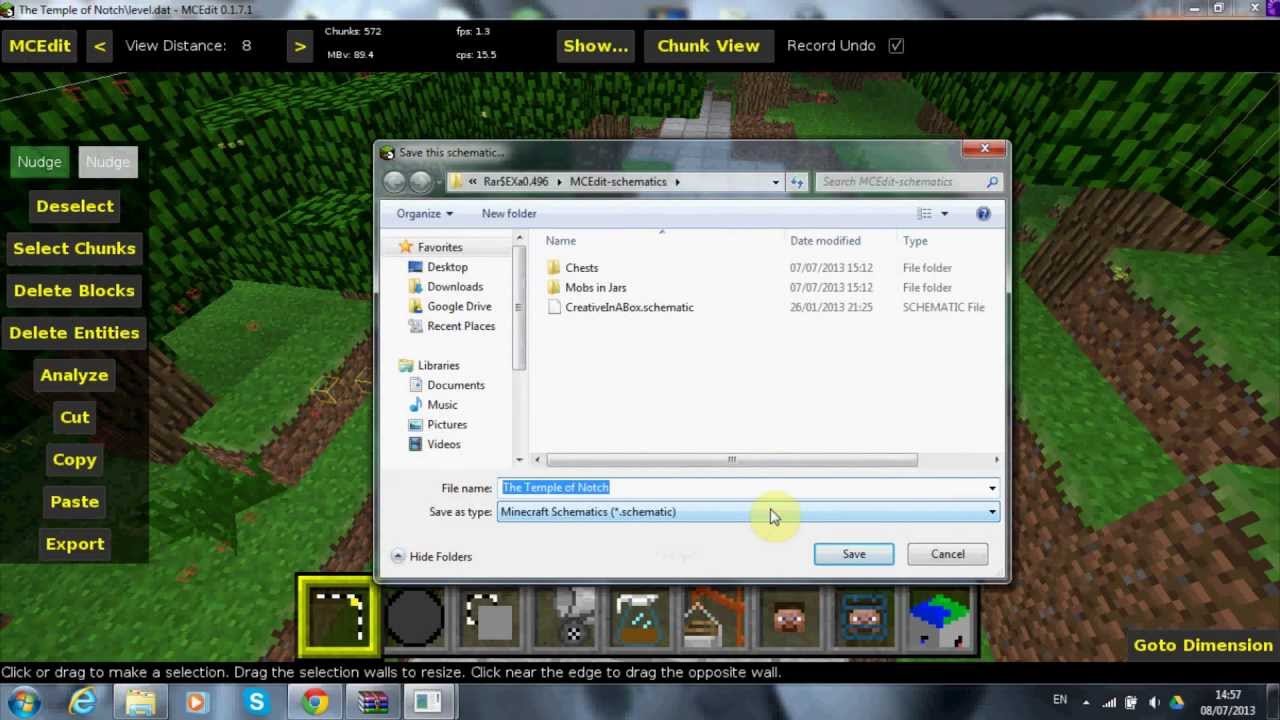1280x720 pixels.
Task: Click the Delete Blocks button
Action: 75,291
